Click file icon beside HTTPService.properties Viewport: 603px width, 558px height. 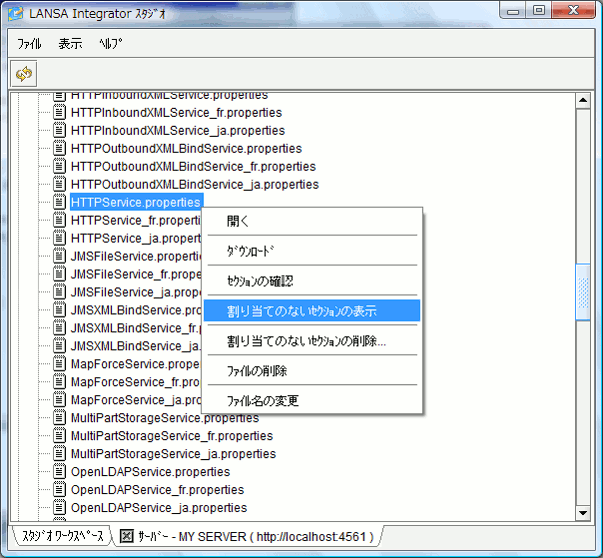click(59, 202)
